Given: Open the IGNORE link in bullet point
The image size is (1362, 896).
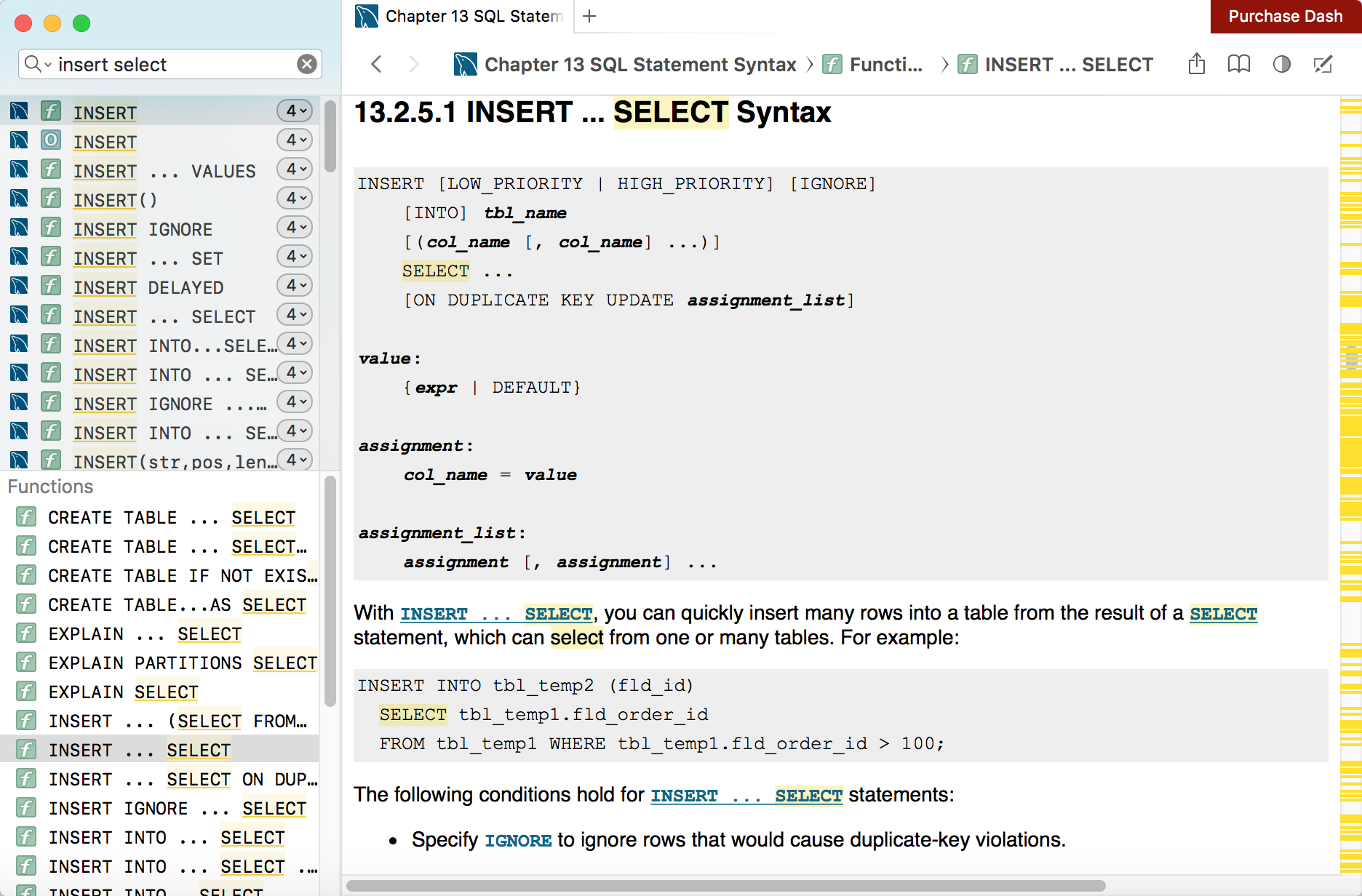Looking at the screenshot, I should click(518, 841).
